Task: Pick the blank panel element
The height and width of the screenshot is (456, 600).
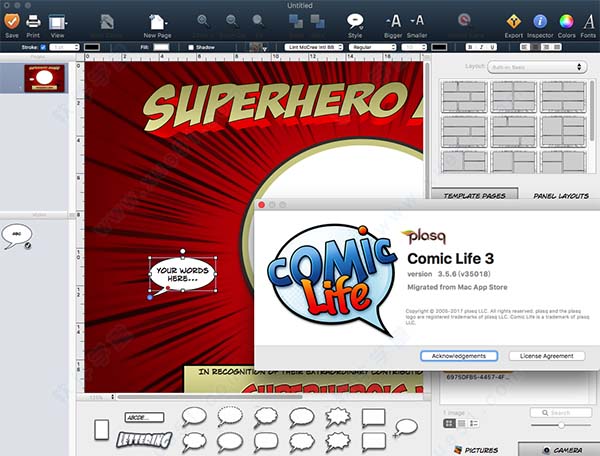Action: click(x=102, y=429)
